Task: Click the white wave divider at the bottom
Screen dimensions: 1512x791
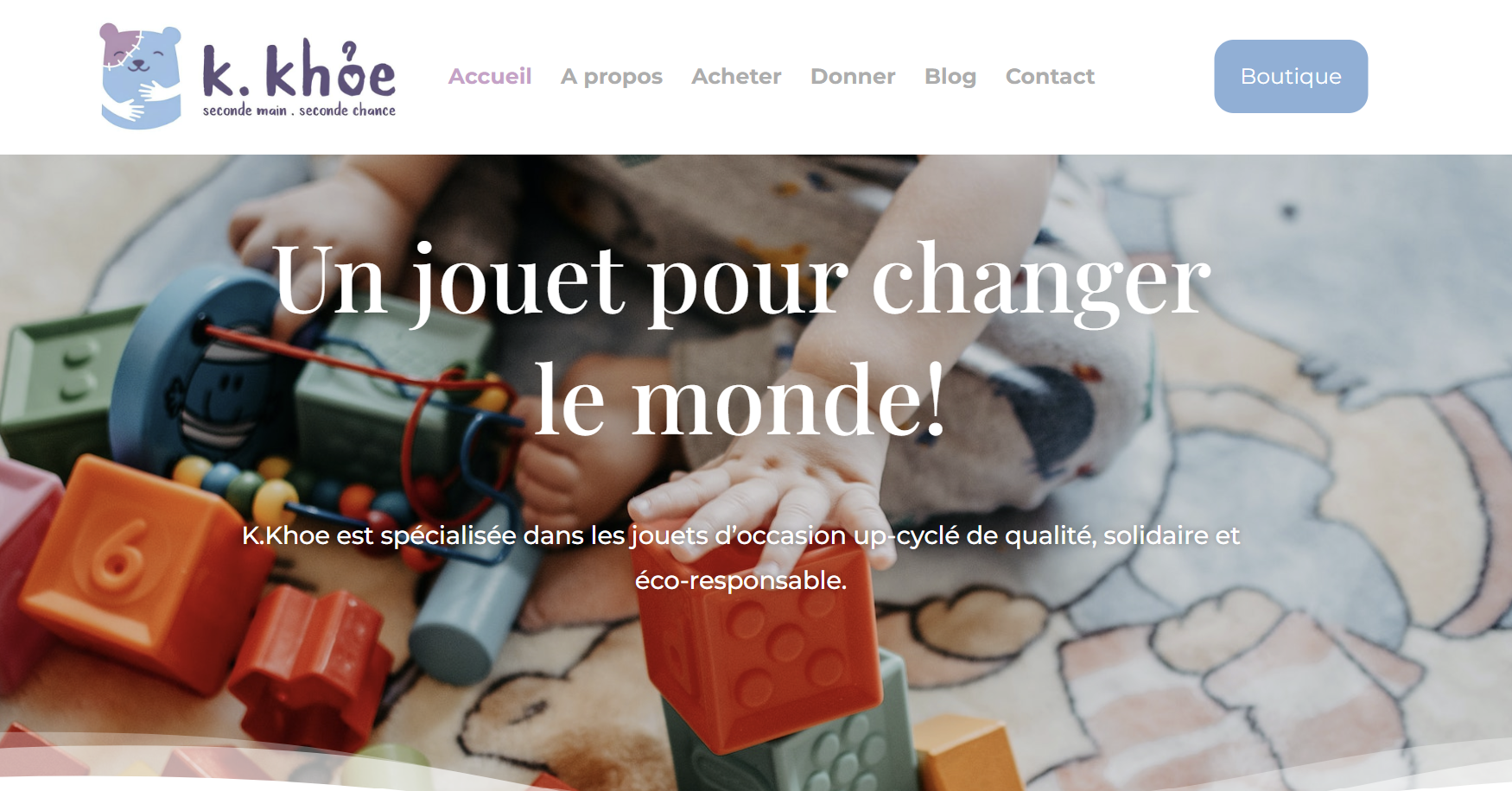Action: point(756,769)
